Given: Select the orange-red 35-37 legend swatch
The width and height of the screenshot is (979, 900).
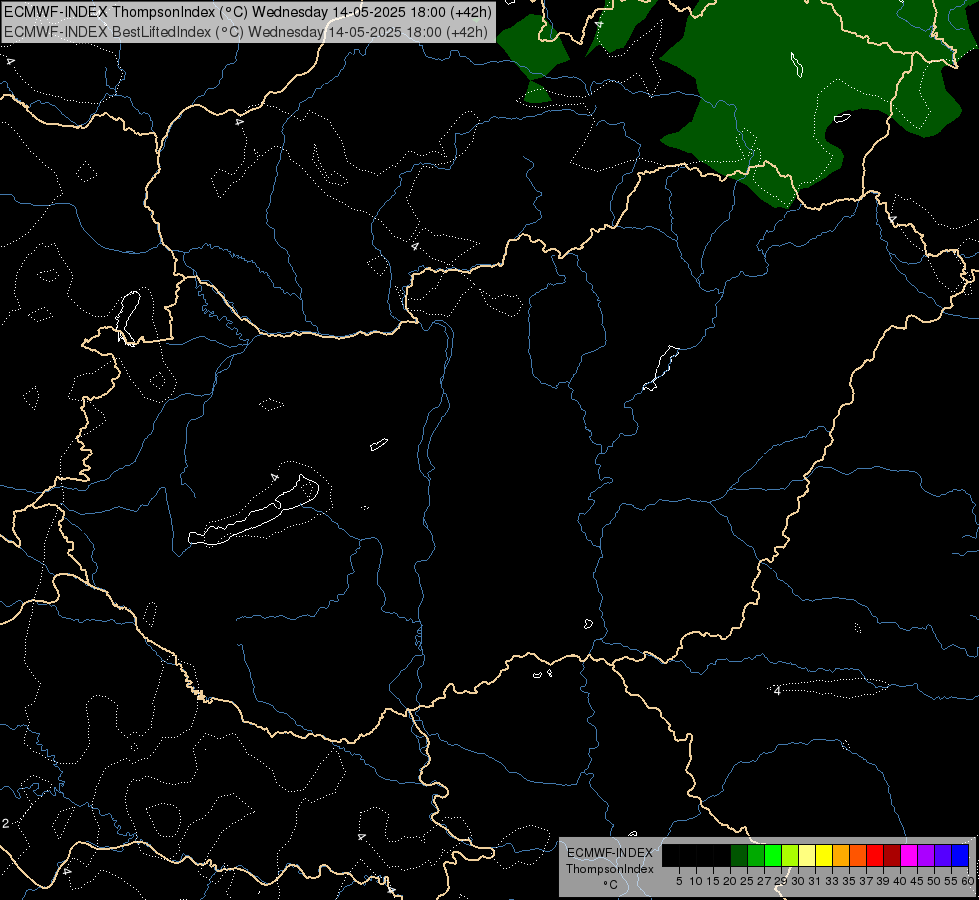Looking at the screenshot, I should click(858, 855).
